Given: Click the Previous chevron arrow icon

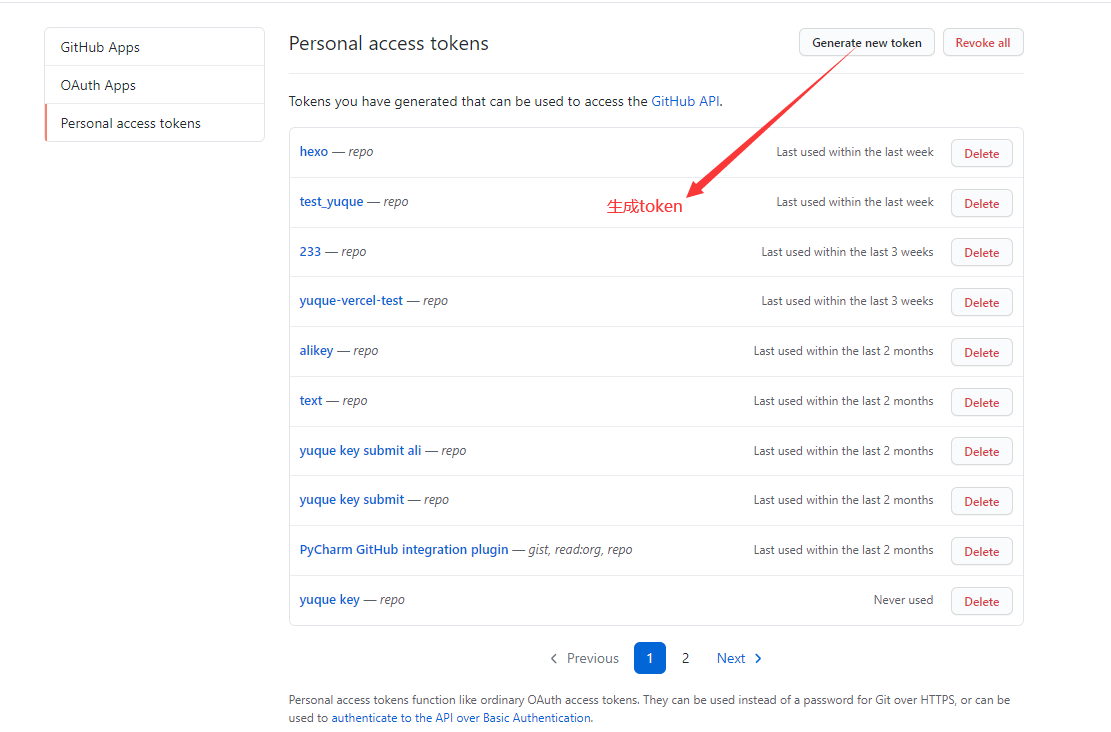Looking at the screenshot, I should click(x=554, y=658).
